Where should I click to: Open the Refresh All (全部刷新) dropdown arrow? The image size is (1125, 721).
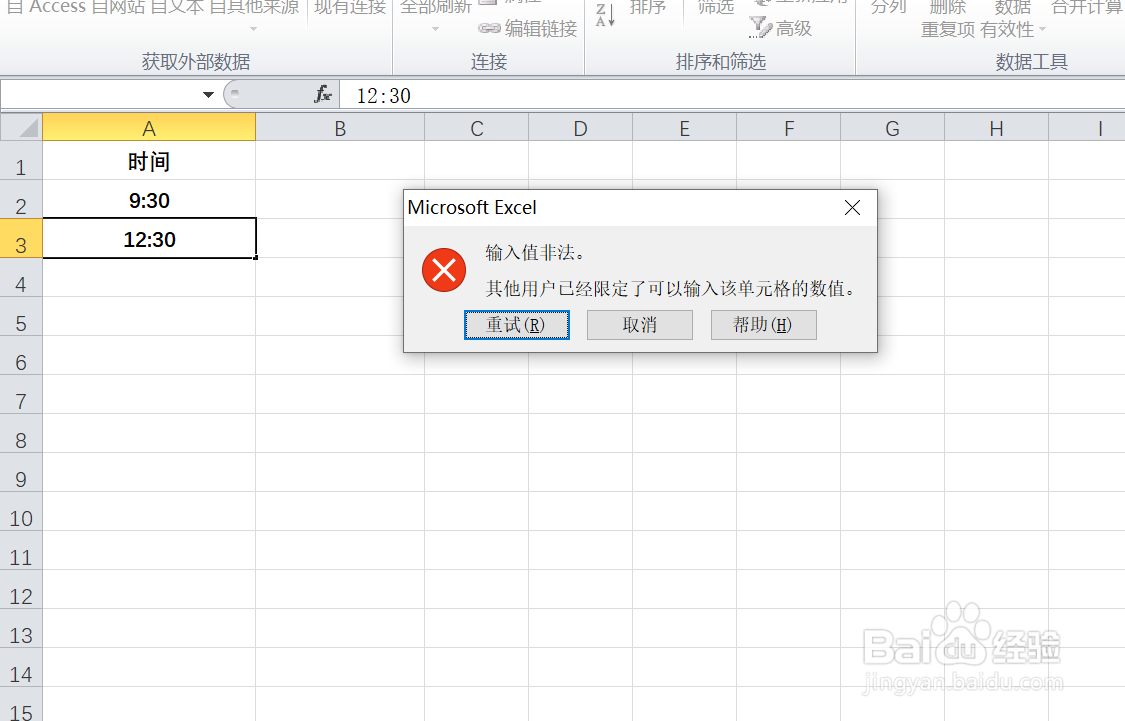coord(435,29)
